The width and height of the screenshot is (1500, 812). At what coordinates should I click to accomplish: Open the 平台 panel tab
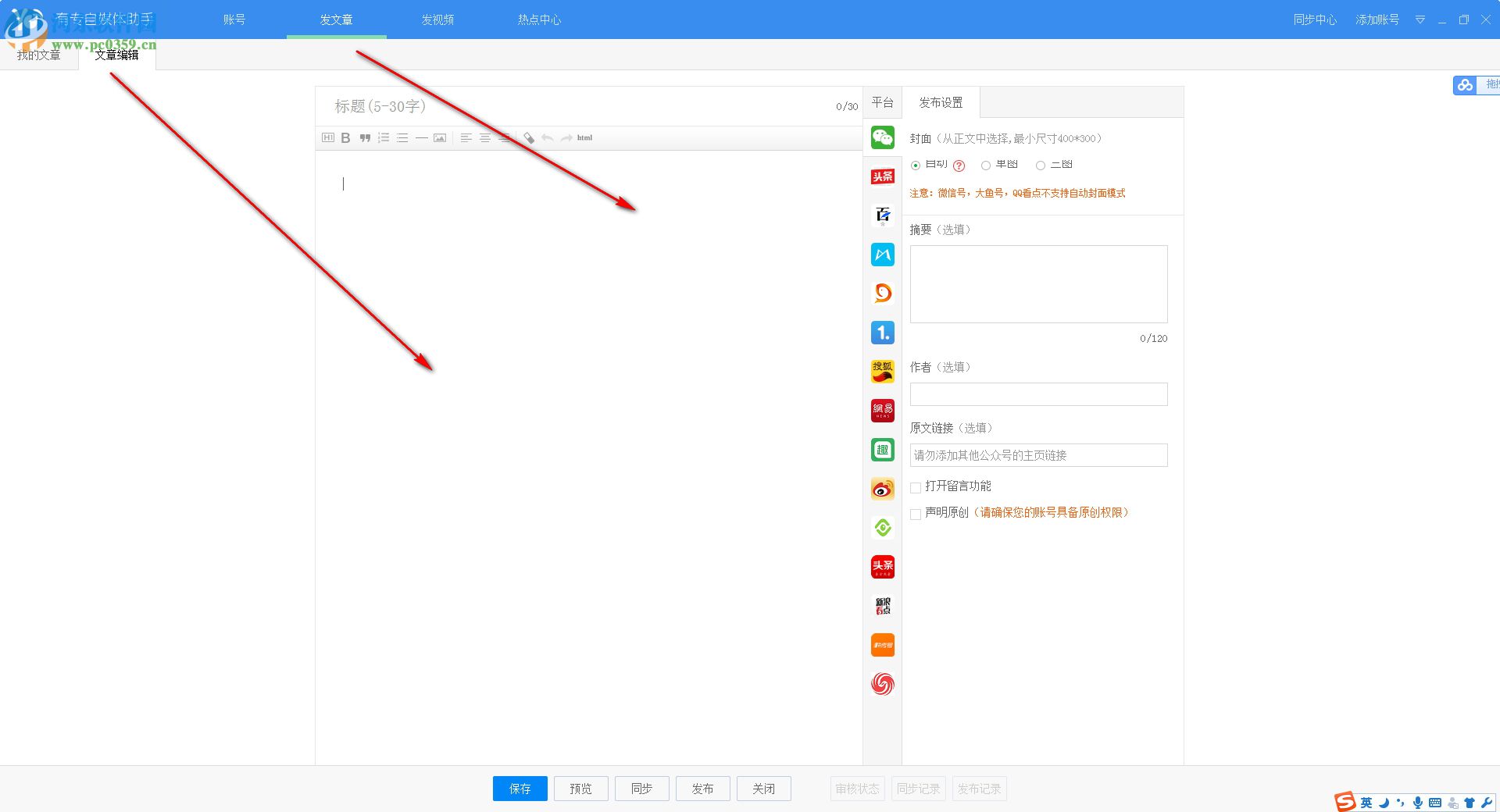(x=883, y=102)
